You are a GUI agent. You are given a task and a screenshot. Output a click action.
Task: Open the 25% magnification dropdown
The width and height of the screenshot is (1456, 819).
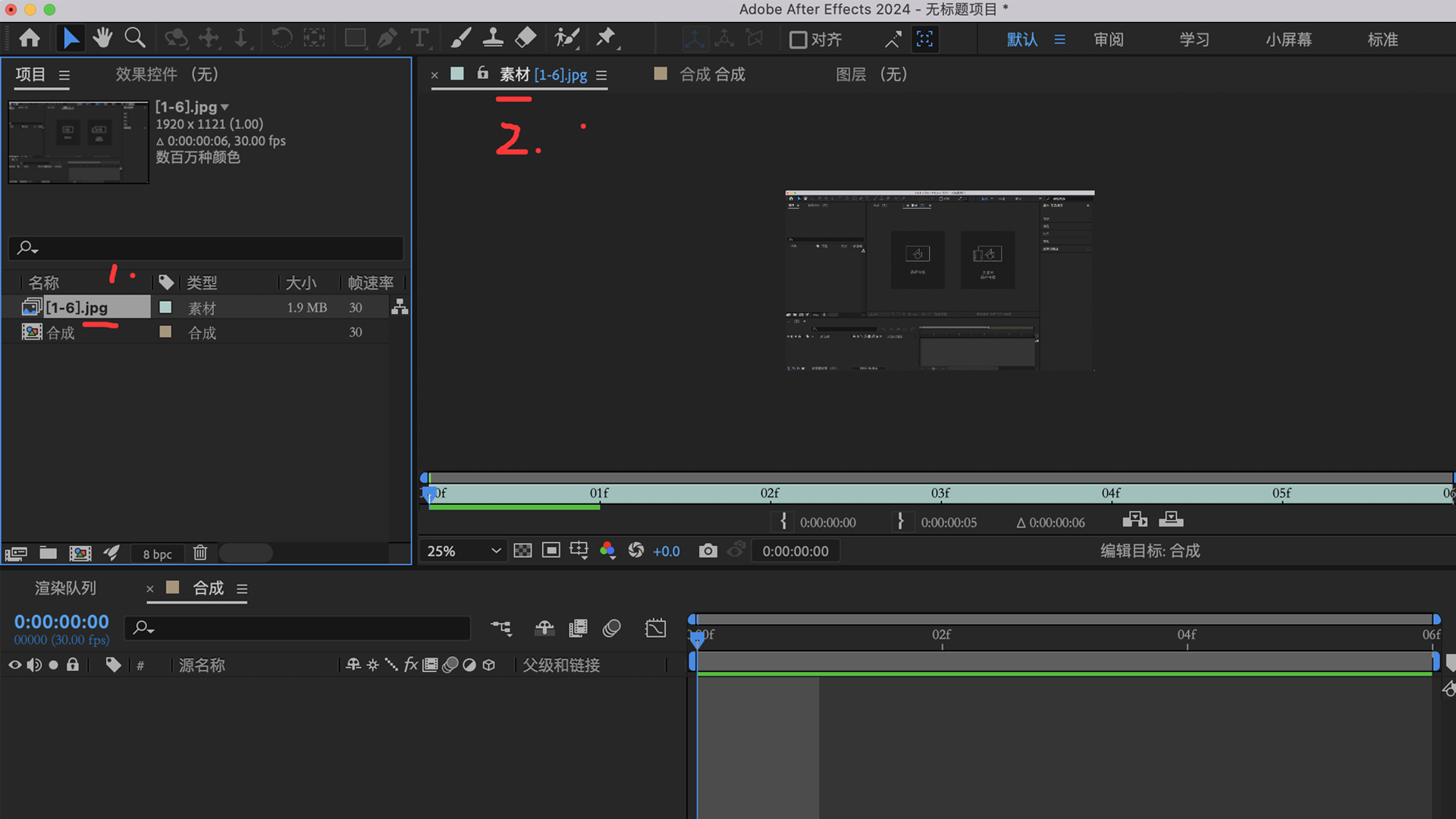click(464, 551)
